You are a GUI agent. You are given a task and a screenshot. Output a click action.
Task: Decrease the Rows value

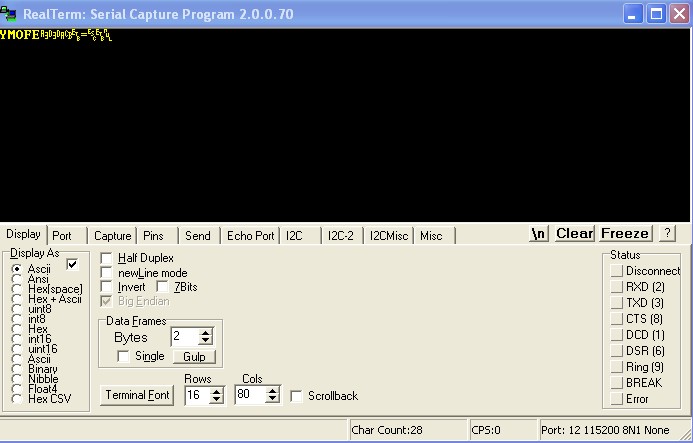[217, 399]
